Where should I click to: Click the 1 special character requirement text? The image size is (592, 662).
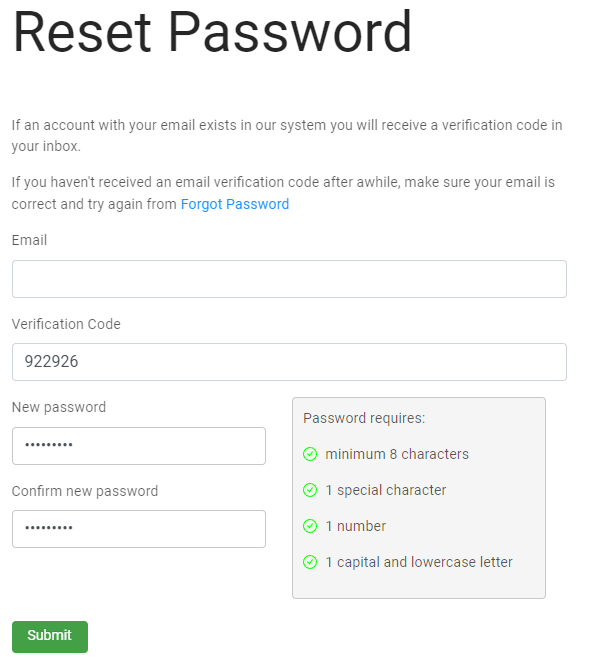(x=386, y=490)
